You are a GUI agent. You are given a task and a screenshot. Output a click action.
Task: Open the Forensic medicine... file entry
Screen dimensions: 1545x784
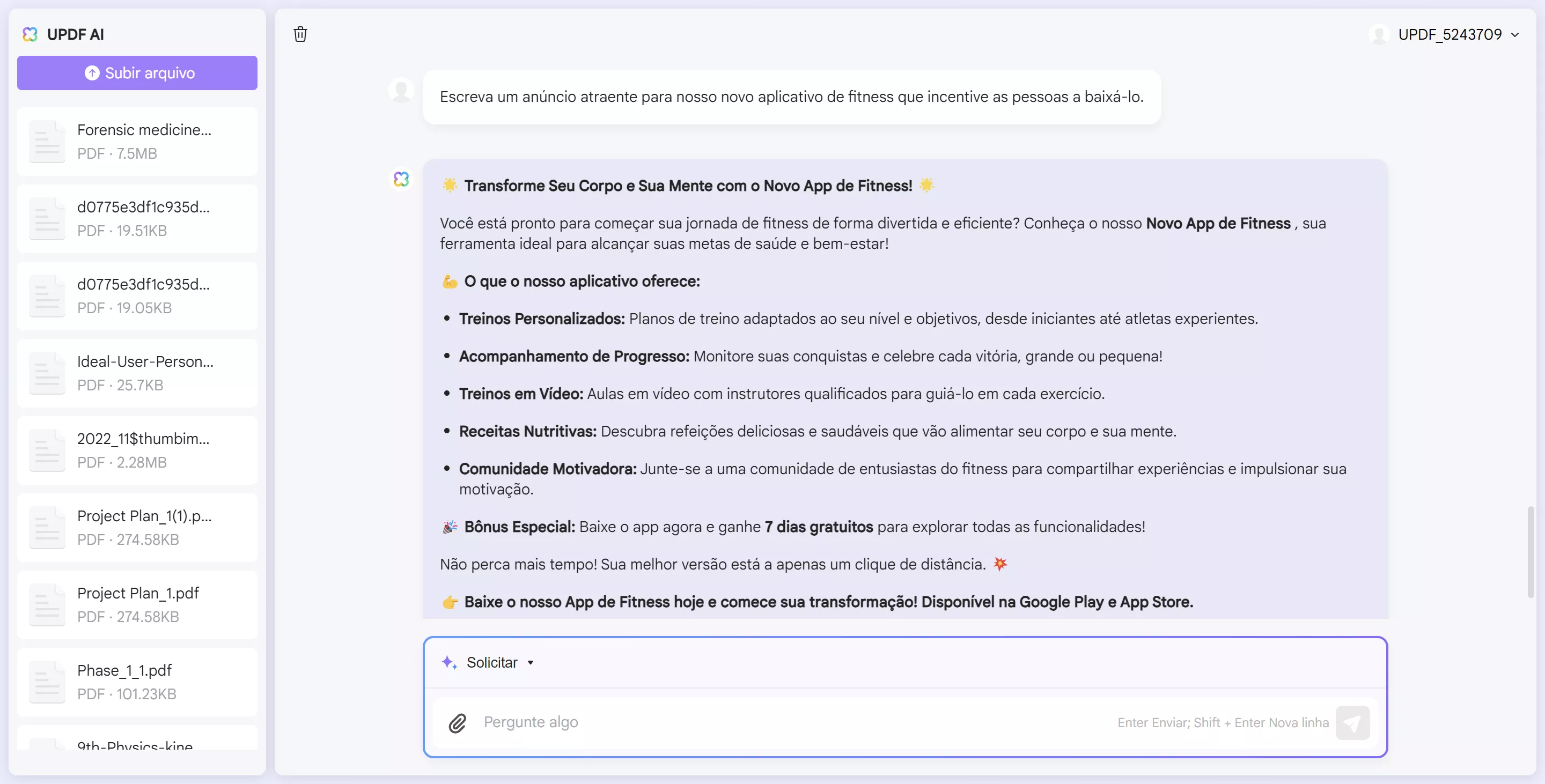pos(137,142)
